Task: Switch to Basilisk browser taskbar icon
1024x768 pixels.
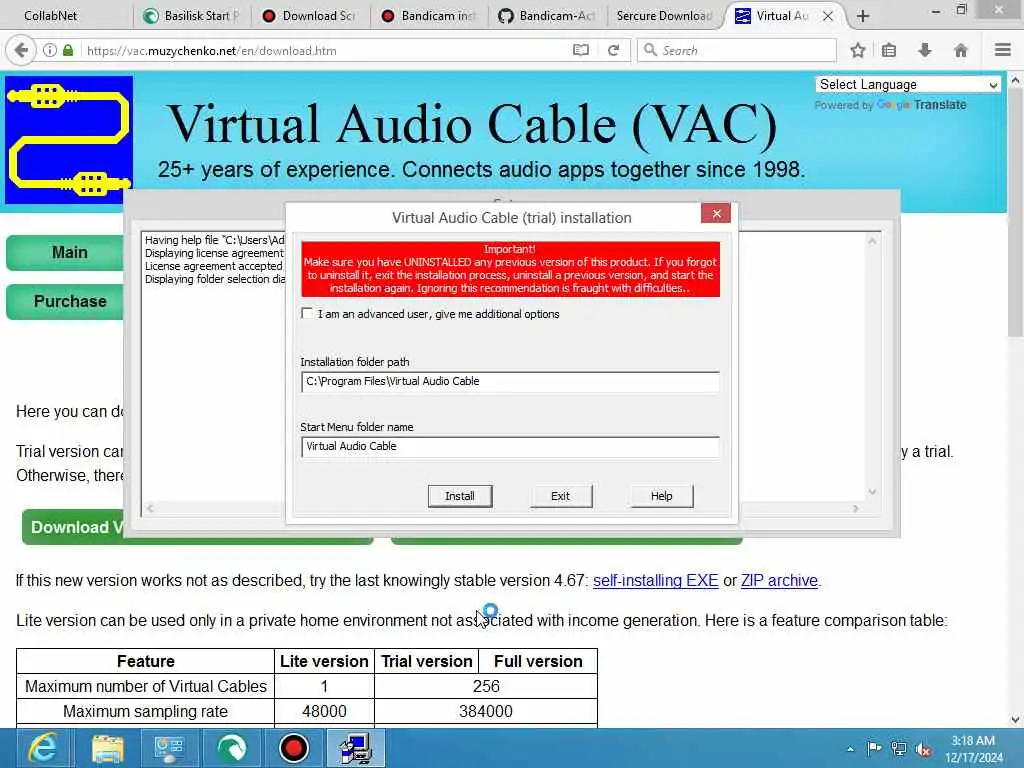Action: (231, 748)
